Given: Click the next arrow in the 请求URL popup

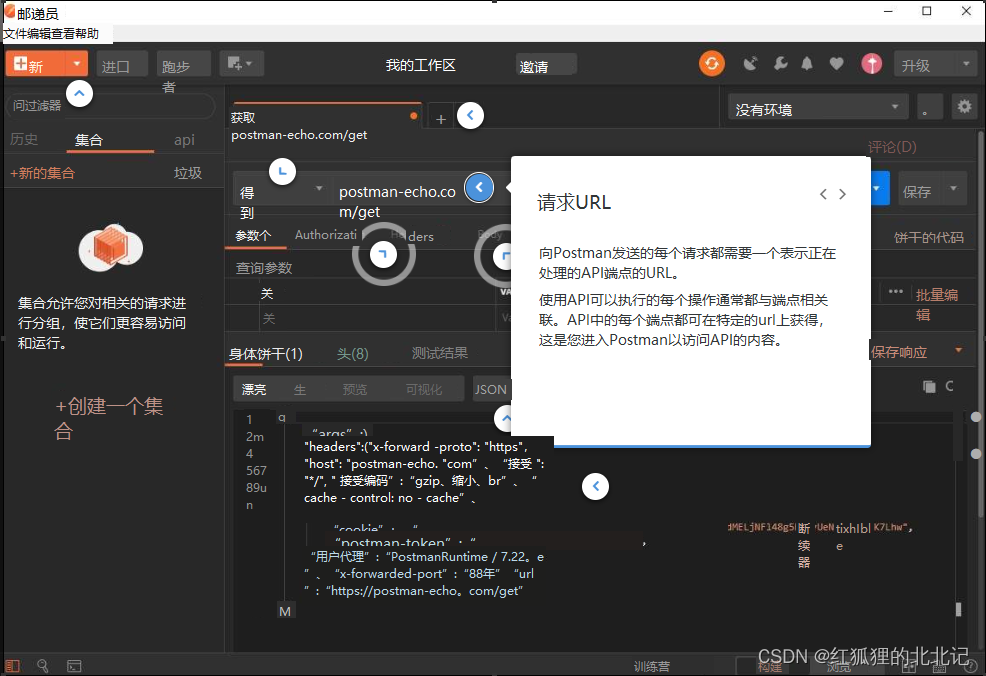Looking at the screenshot, I should click(842, 194).
